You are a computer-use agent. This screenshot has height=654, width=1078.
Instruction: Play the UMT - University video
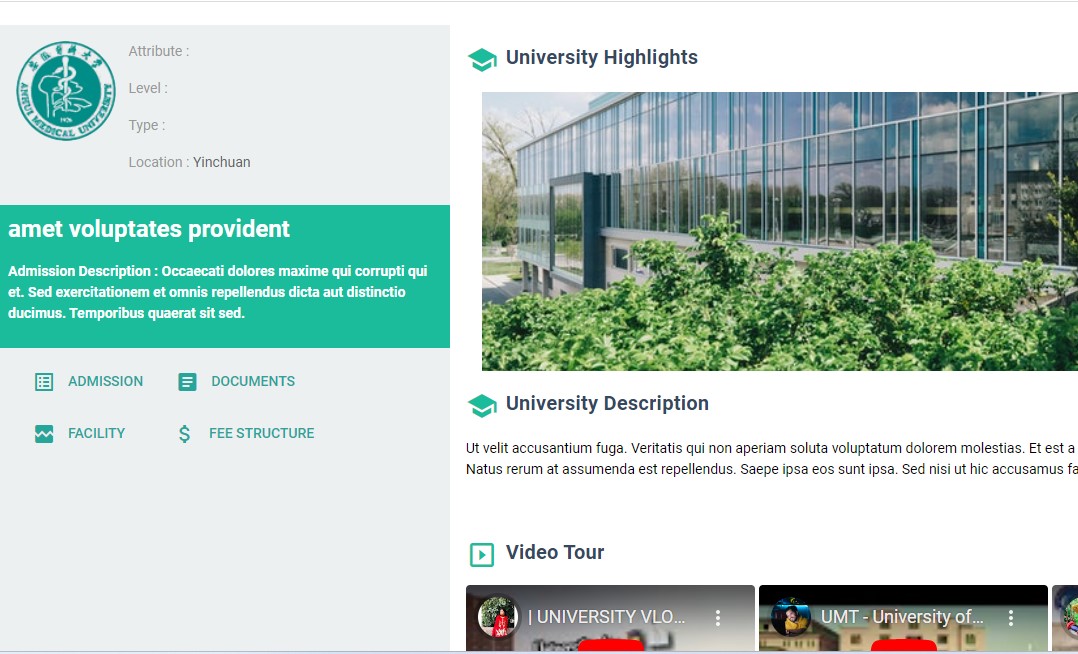(903, 645)
